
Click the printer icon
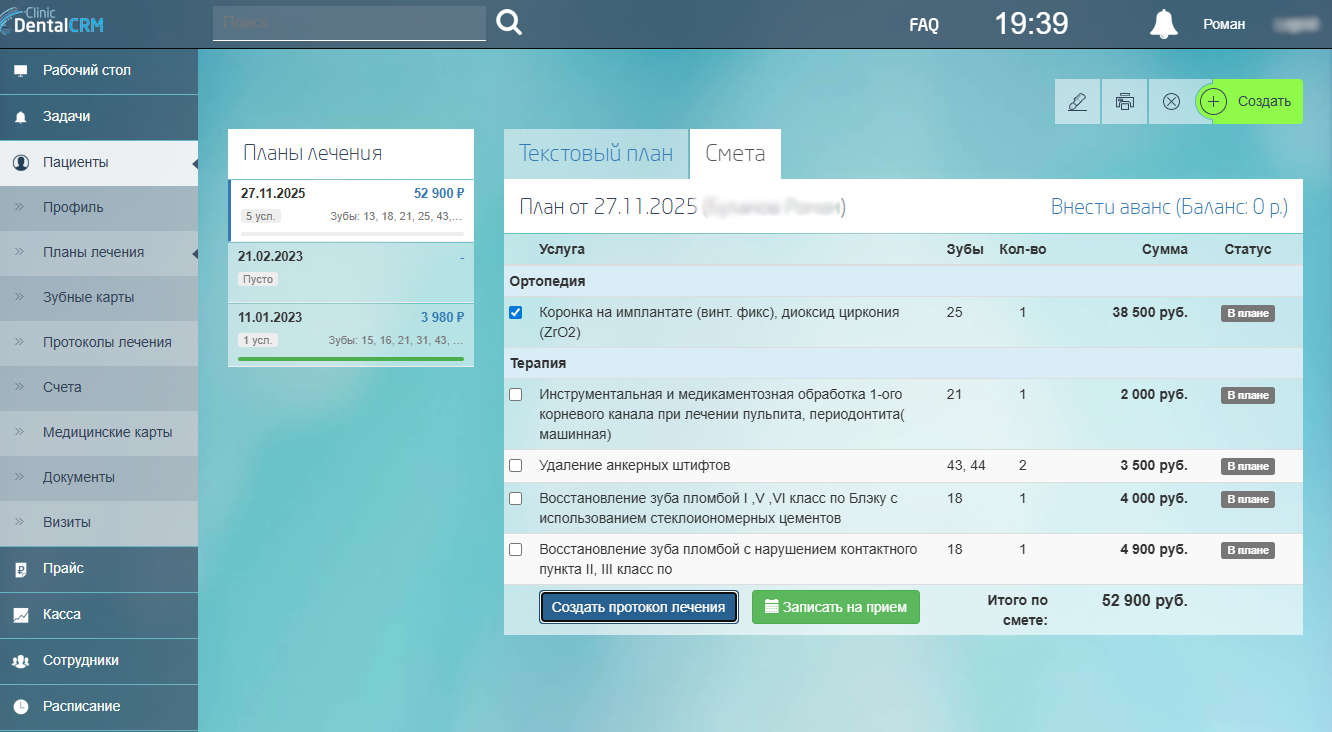pyautogui.click(x=1125, y=102)
